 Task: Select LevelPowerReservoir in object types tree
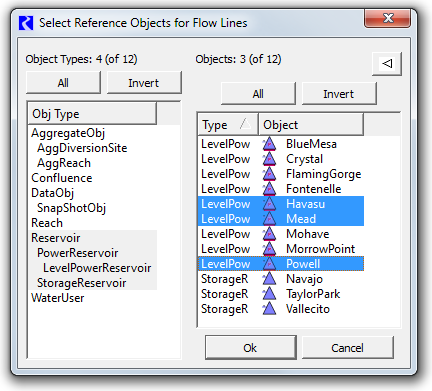[x=97, y=268]
